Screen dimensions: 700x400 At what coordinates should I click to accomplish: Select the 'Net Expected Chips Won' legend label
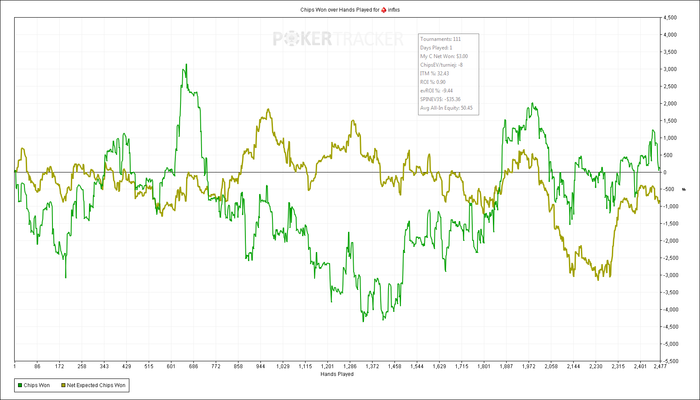[96, 385]
